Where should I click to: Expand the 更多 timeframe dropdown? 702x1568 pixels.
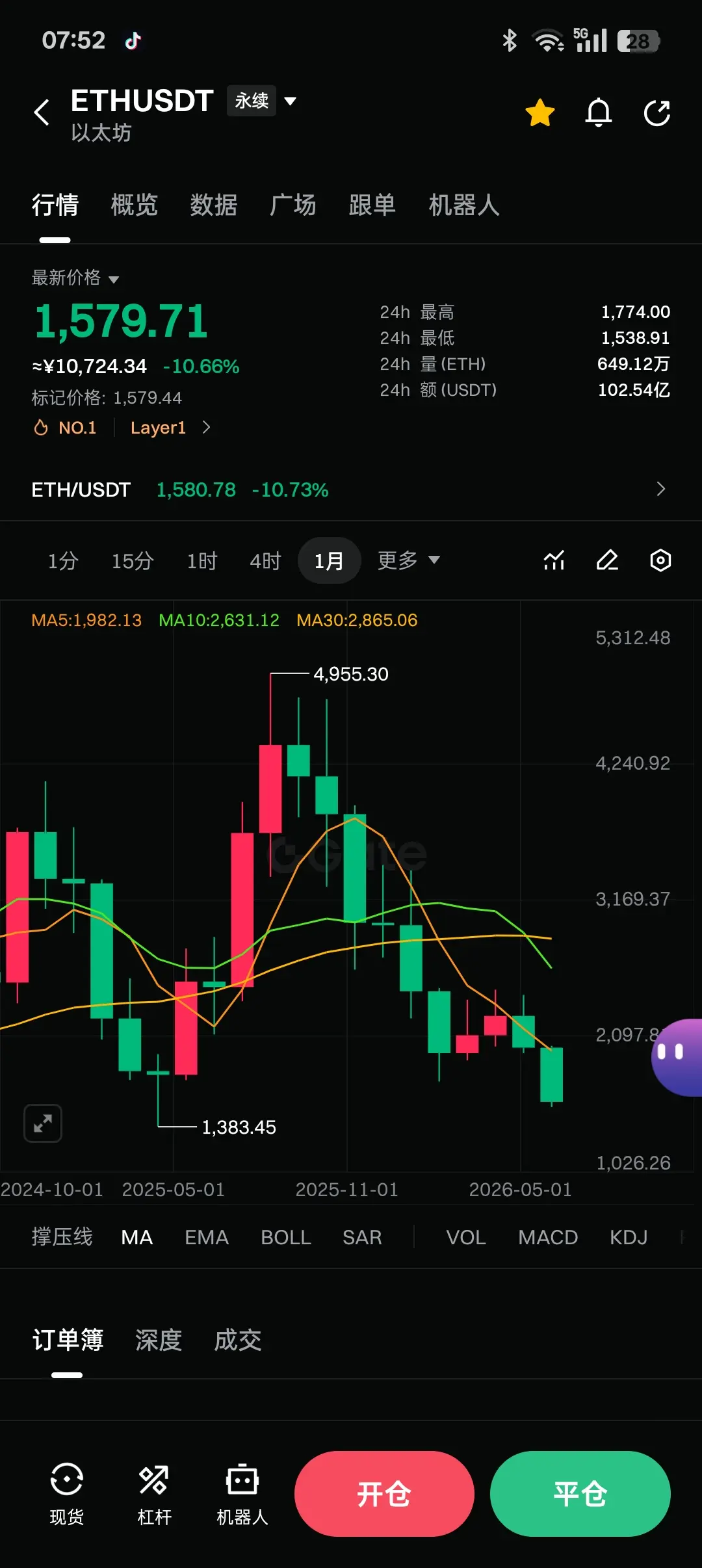pos(409,560)
